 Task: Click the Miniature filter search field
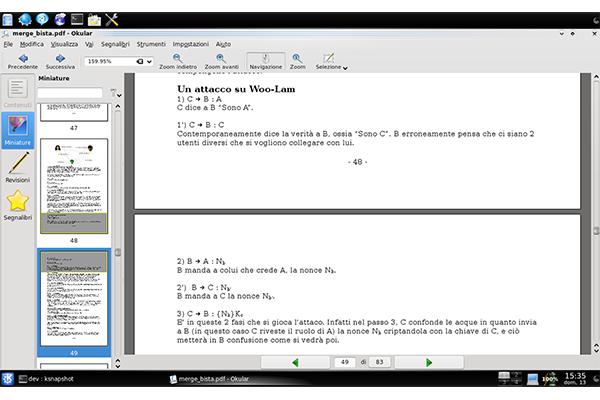pyautogui.click(x=70, y=93)
